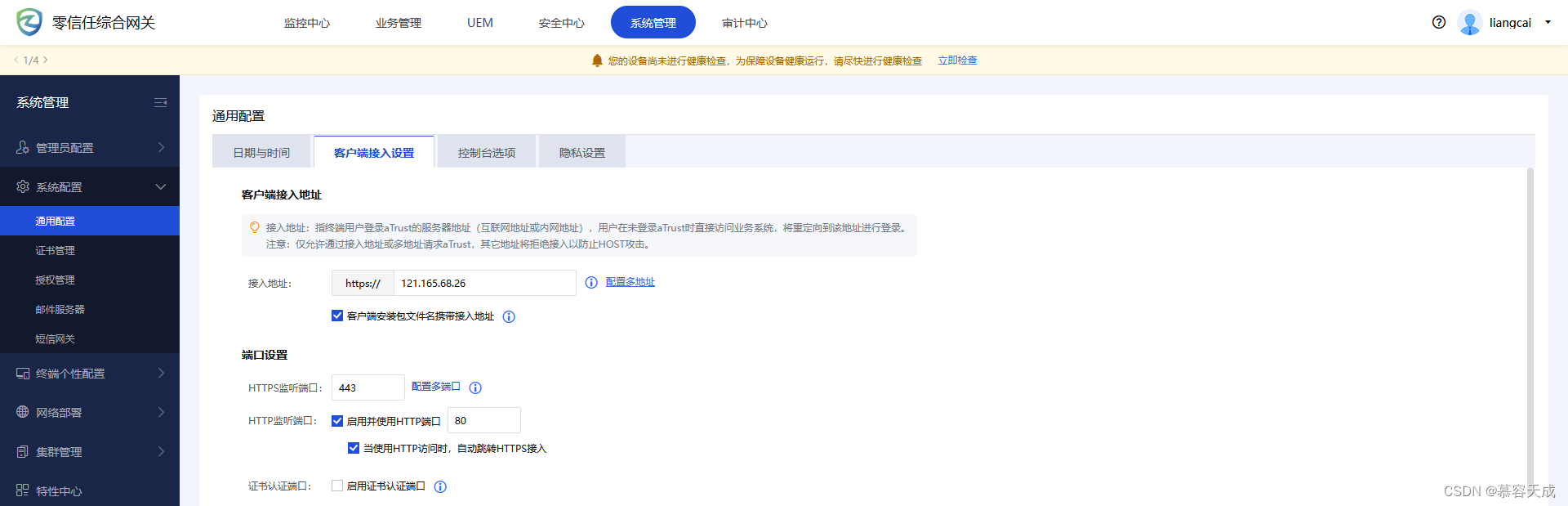Uncheck 启用并使用HTTP端口 checkbox

click(x=337, y=421)
